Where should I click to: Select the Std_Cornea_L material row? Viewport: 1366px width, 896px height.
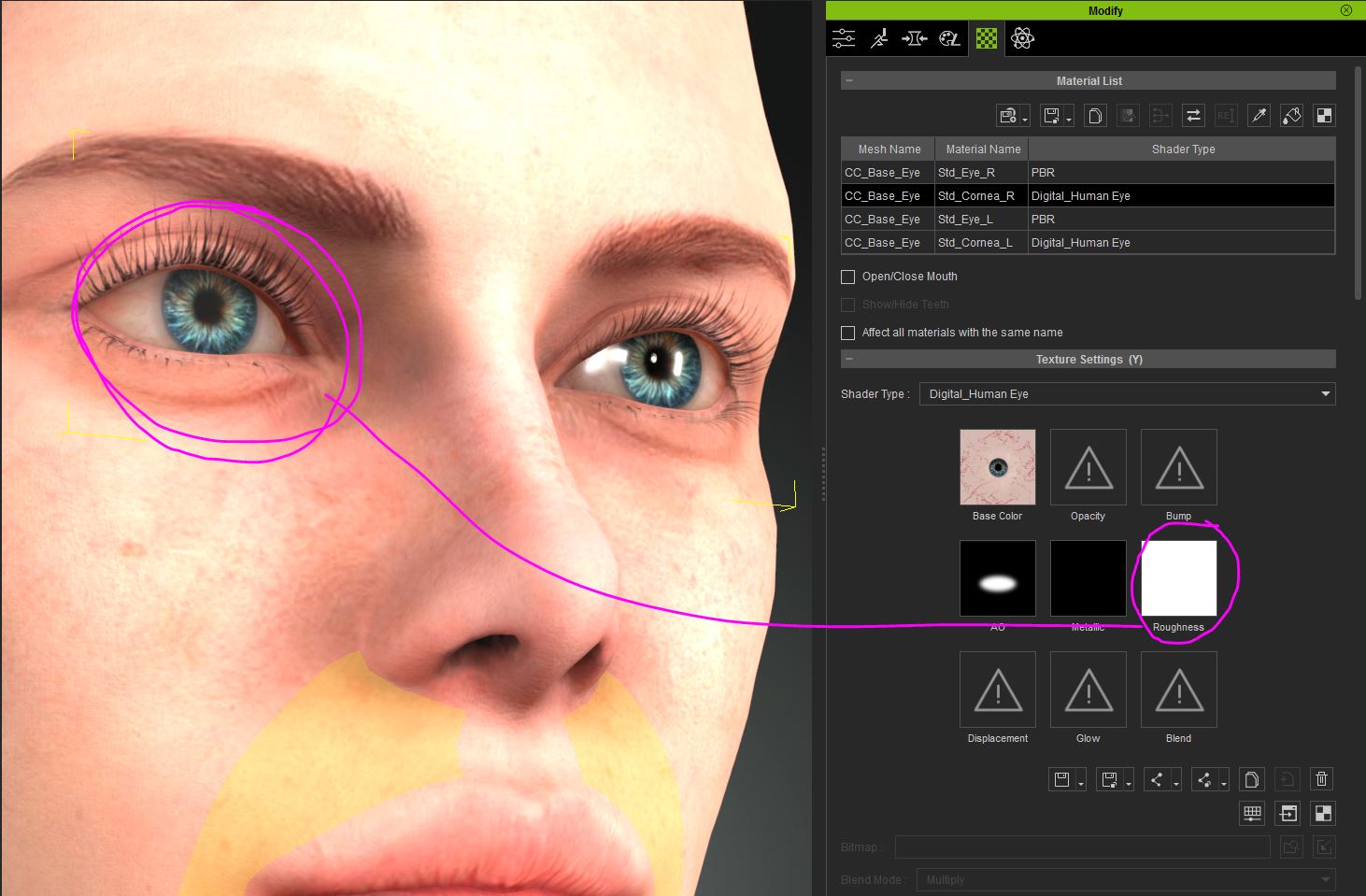pyautogui.click(x=1088, y=242)
